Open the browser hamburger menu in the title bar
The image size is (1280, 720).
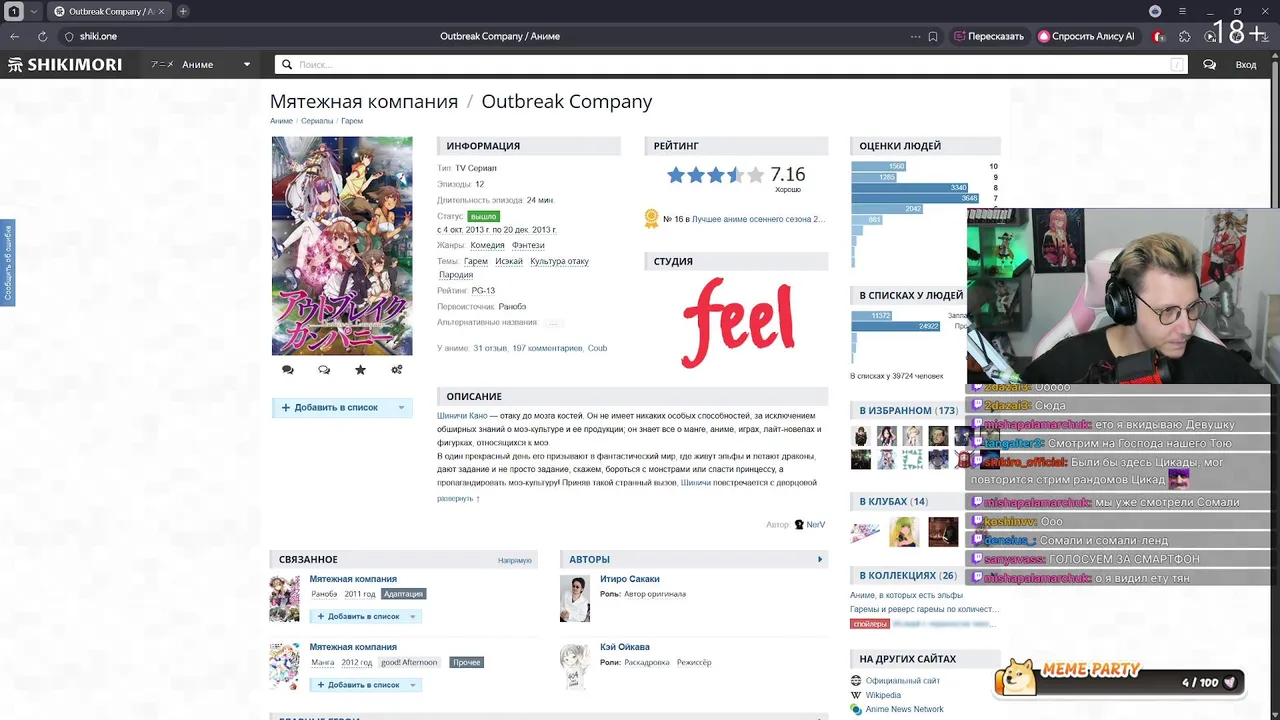1182,11
